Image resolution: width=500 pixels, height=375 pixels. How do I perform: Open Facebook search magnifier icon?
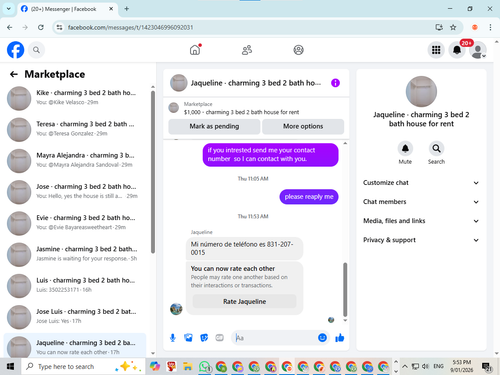pos(36,50)
